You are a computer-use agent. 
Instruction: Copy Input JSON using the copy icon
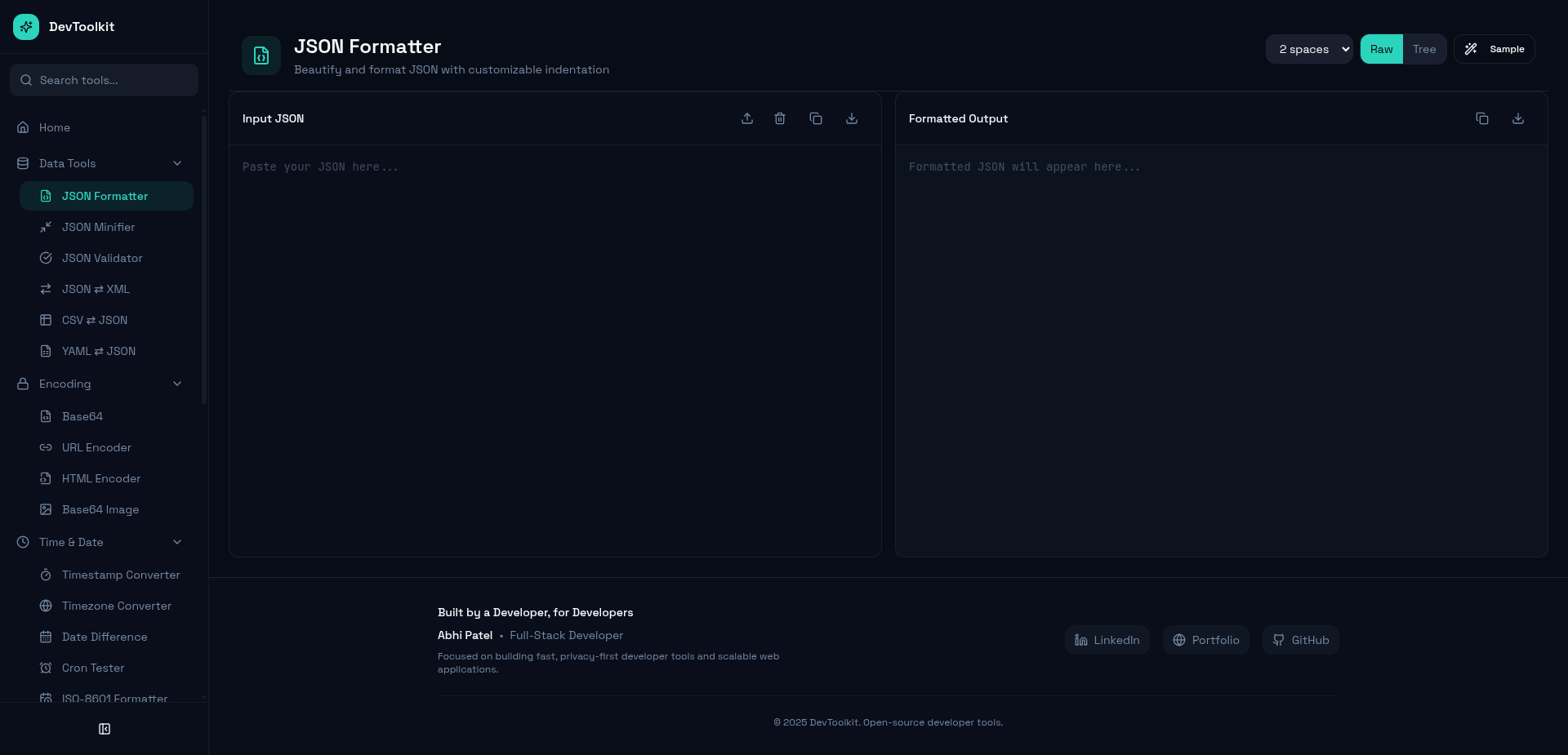click(815, 118)
